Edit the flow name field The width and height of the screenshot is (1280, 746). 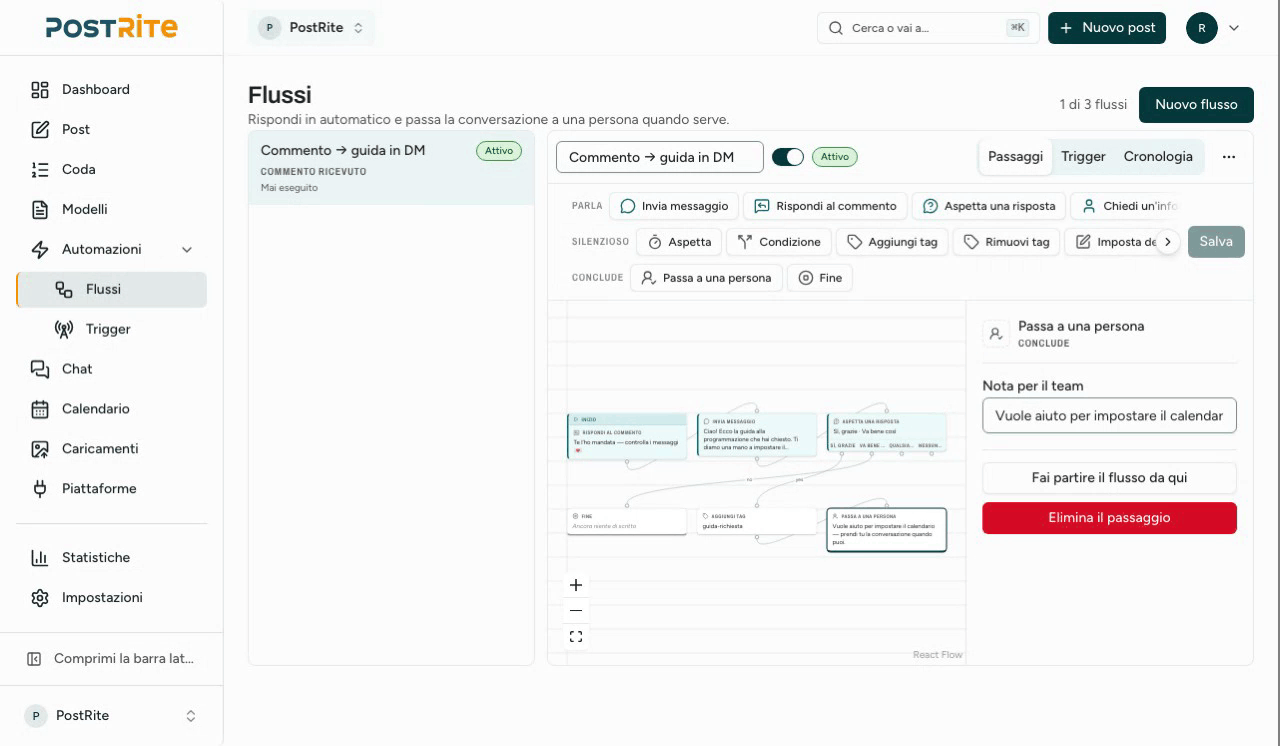tap(660, 157)
